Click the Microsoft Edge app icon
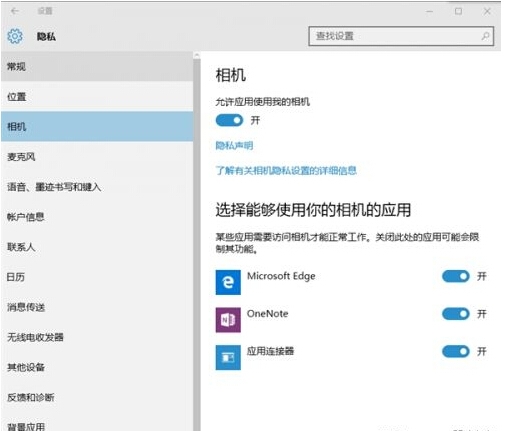 coord(228,282)
